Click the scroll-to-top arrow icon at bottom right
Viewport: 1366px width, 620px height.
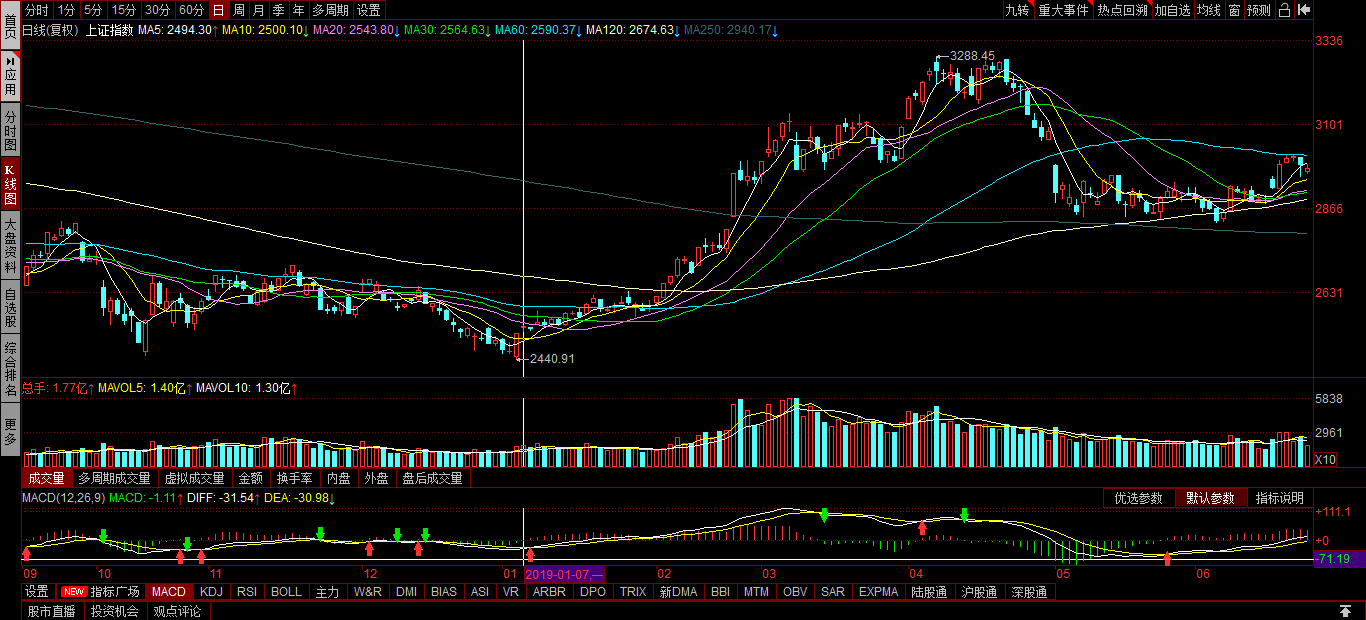coord(1345,610)
